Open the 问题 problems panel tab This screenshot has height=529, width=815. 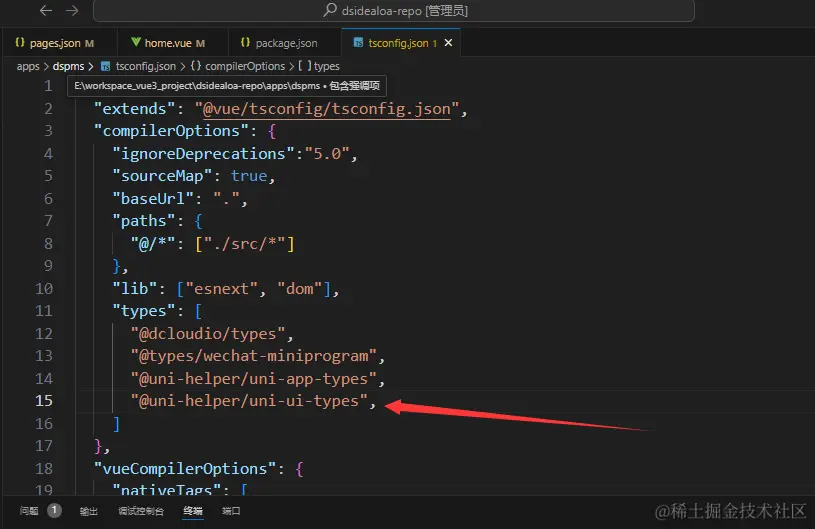(x=29, y=511)
